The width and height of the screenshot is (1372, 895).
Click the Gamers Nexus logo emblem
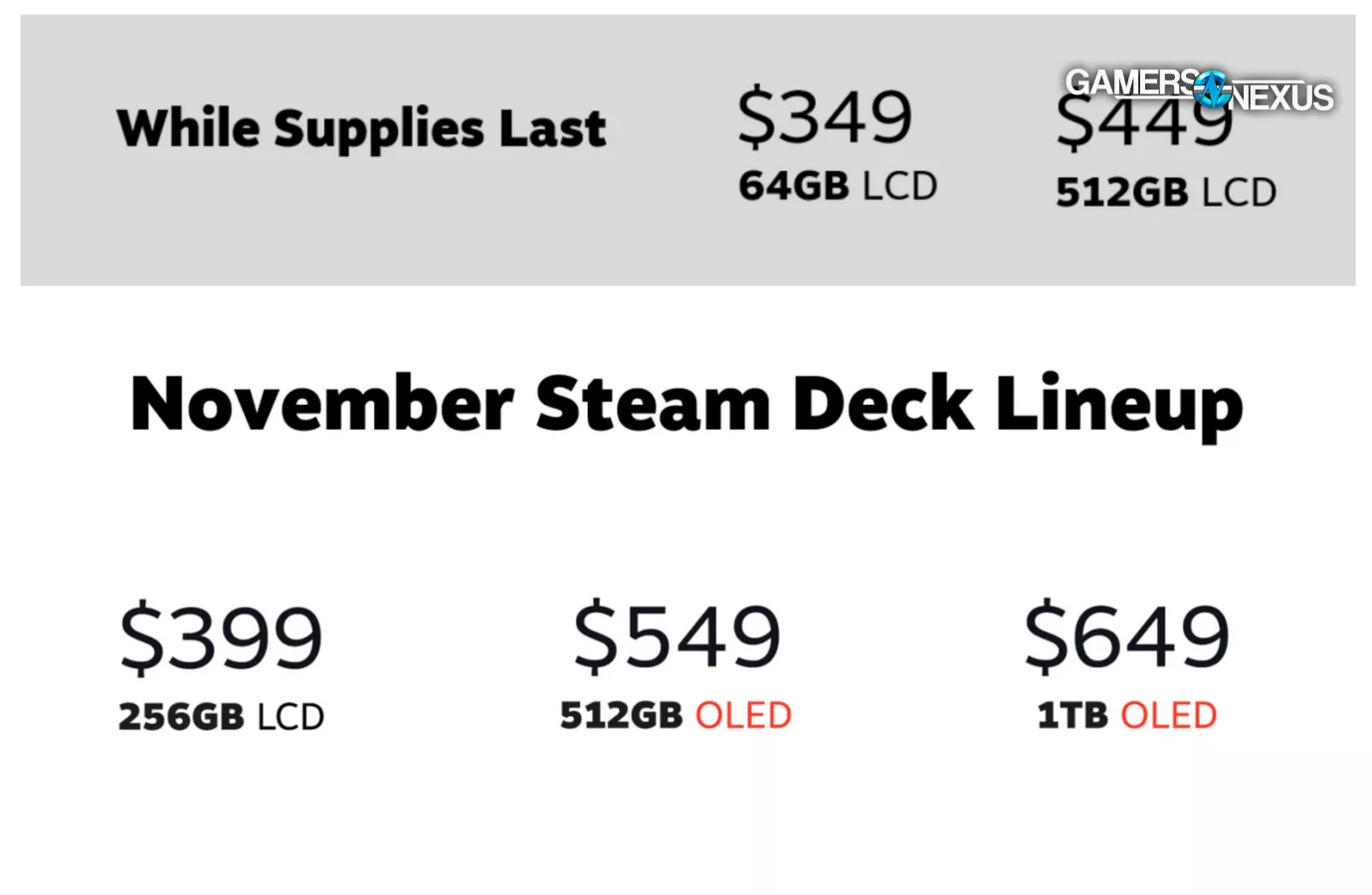pyautogui.click(x=1213, y=89)
